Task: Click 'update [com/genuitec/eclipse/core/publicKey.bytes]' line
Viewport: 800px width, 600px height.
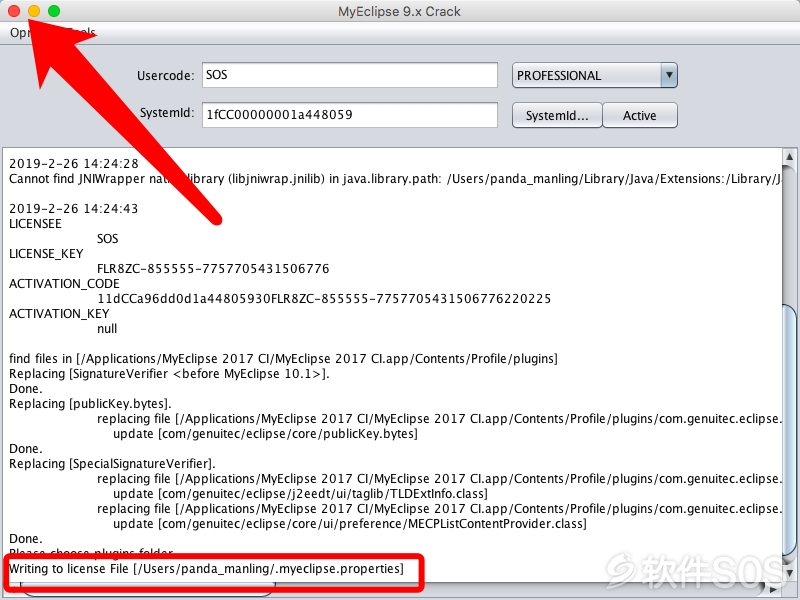Action: (265, 434)
